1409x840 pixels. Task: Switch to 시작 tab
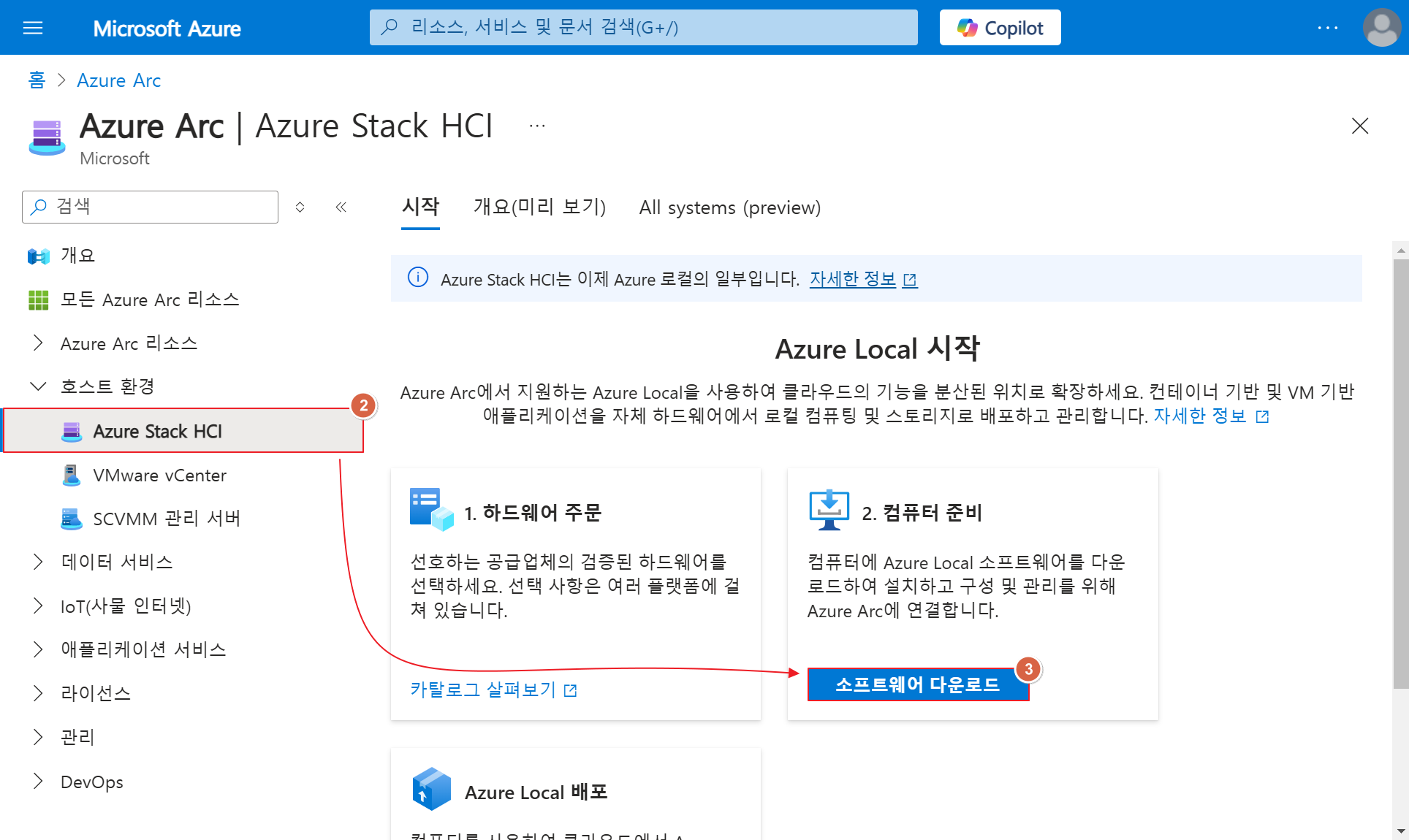[420, 207]
